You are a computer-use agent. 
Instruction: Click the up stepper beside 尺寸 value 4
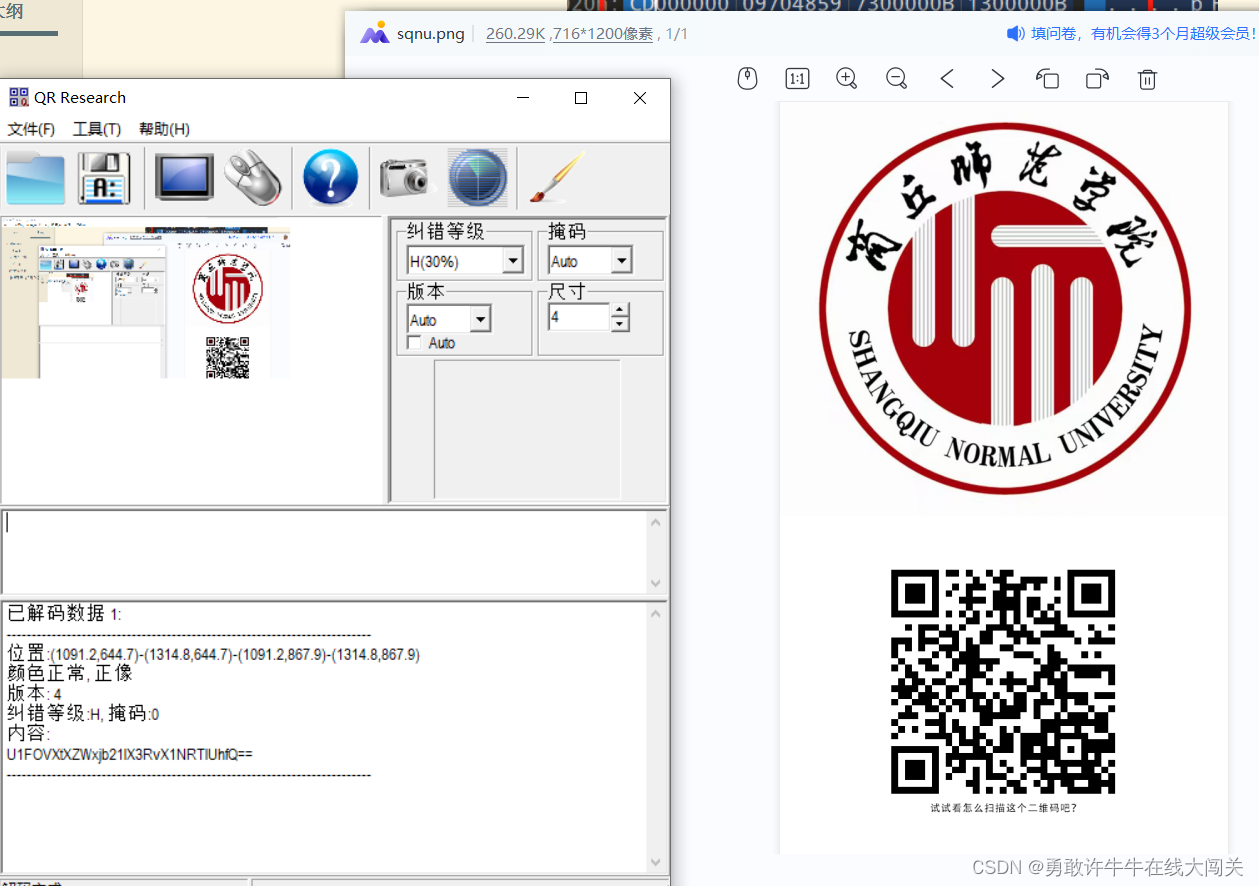click(x=620, y=311)
